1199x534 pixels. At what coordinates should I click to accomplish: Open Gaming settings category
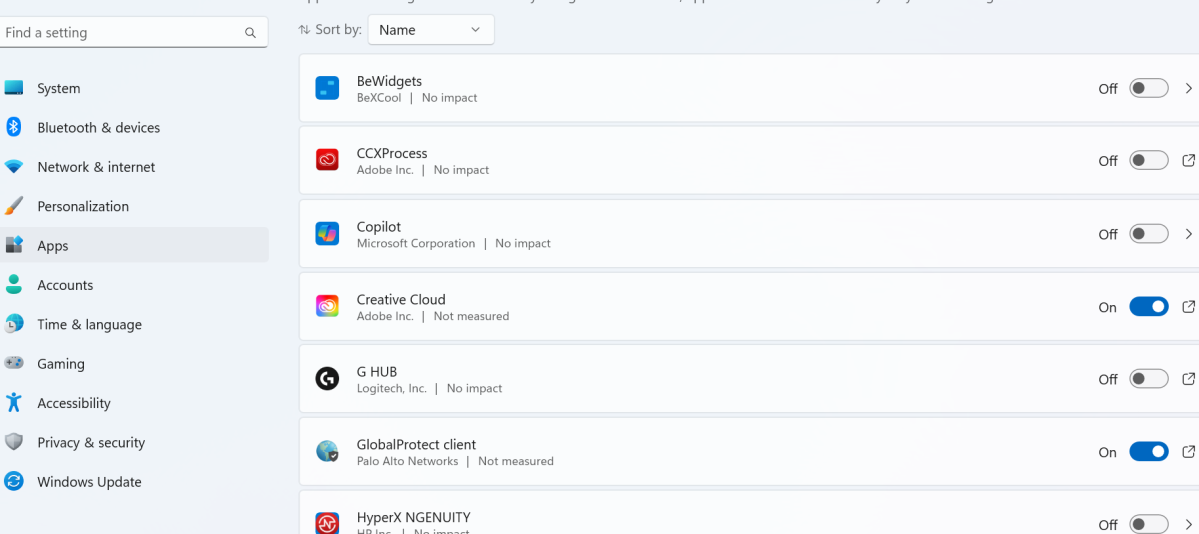[134, 363]
